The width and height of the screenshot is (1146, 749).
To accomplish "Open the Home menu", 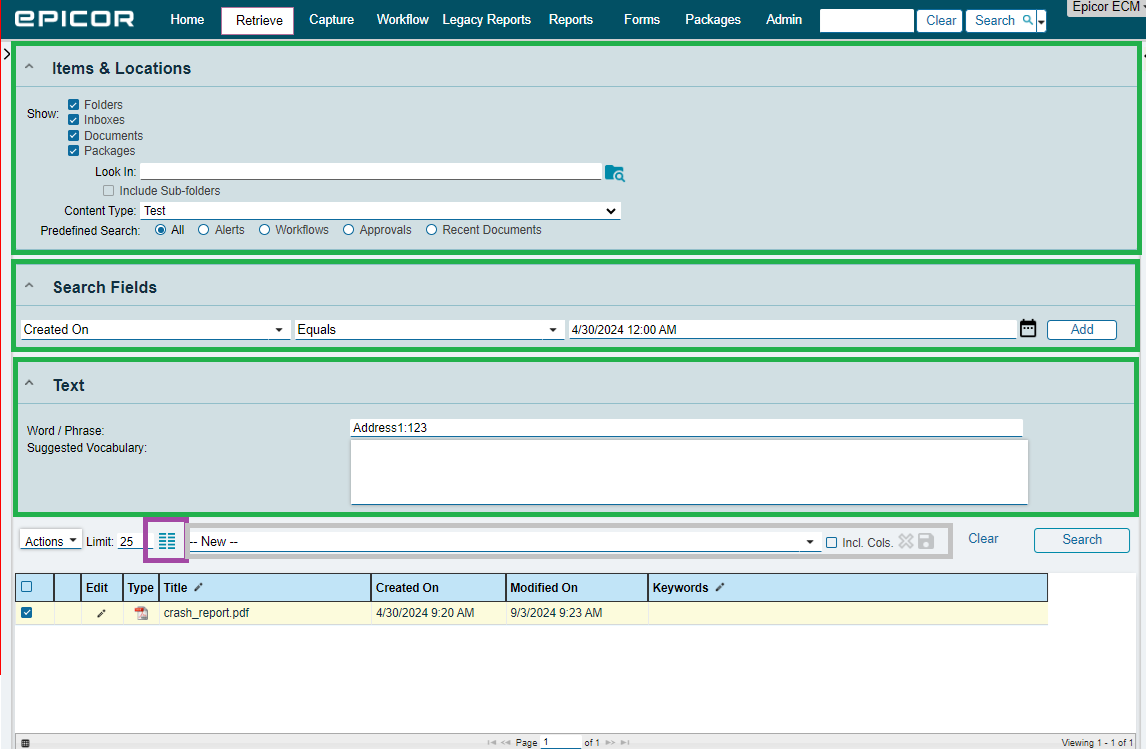I will click(x=187, y=20).
